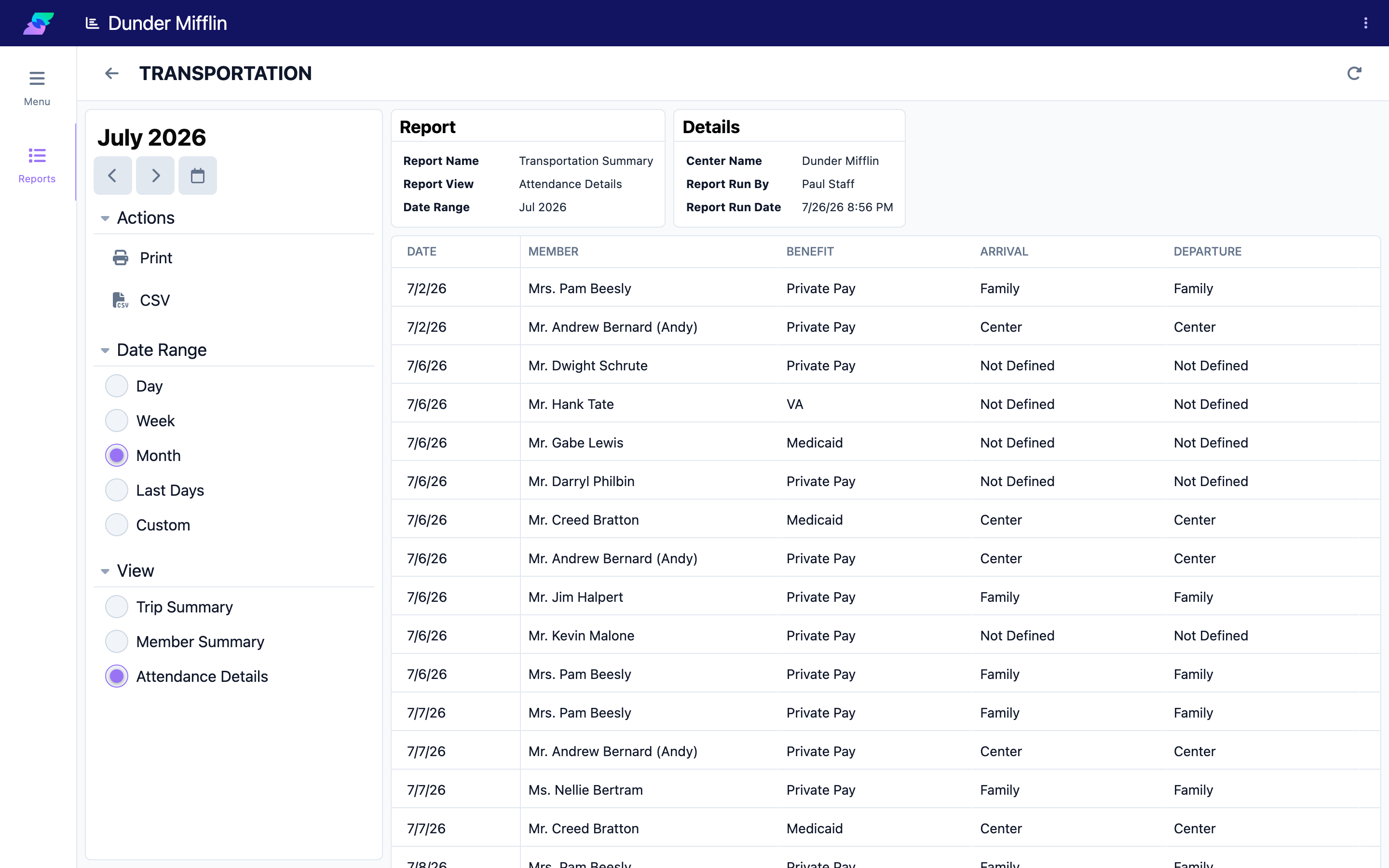Click the Transportation Summary report name value
This screenshot has height=868, width=1389.
(x=586, y=161)
